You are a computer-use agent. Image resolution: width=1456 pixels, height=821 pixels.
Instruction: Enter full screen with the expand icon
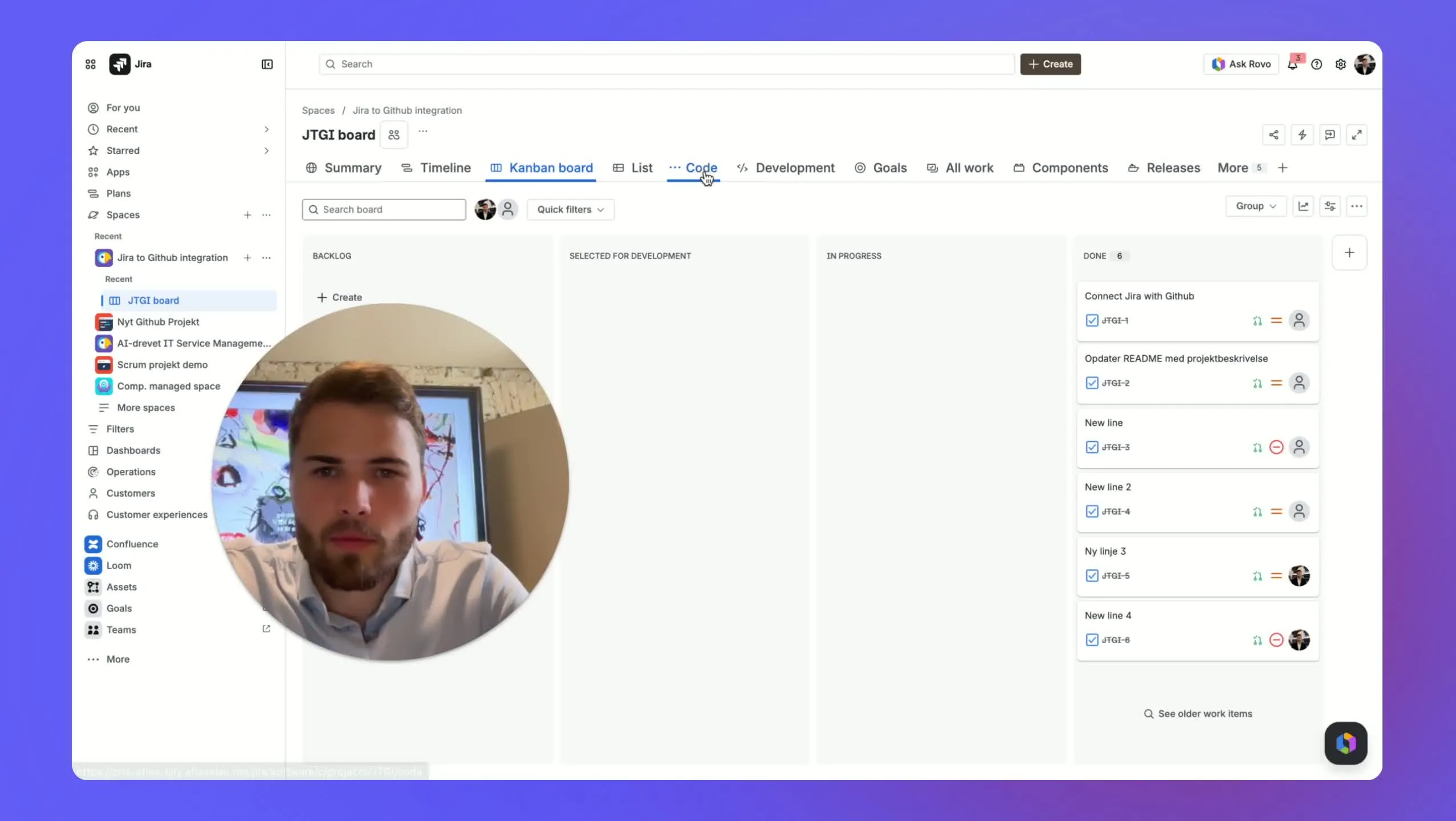[1357, 135]
